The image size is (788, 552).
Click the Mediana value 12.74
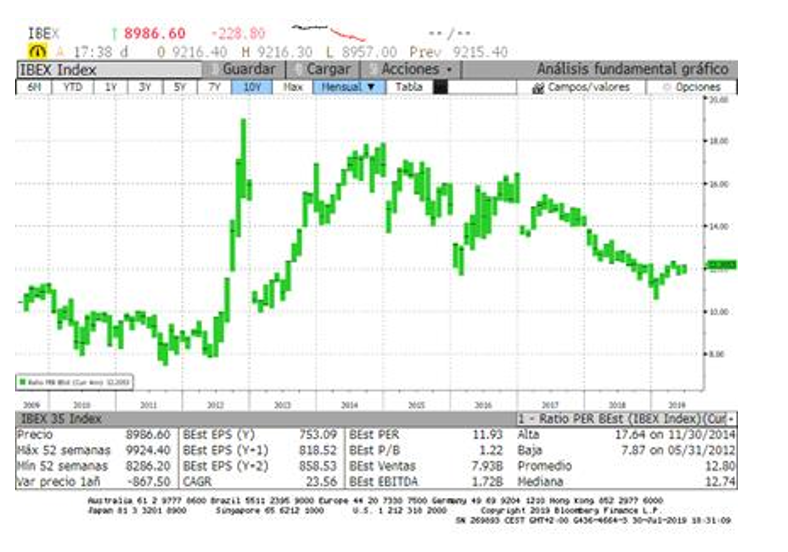pos(721,482)
